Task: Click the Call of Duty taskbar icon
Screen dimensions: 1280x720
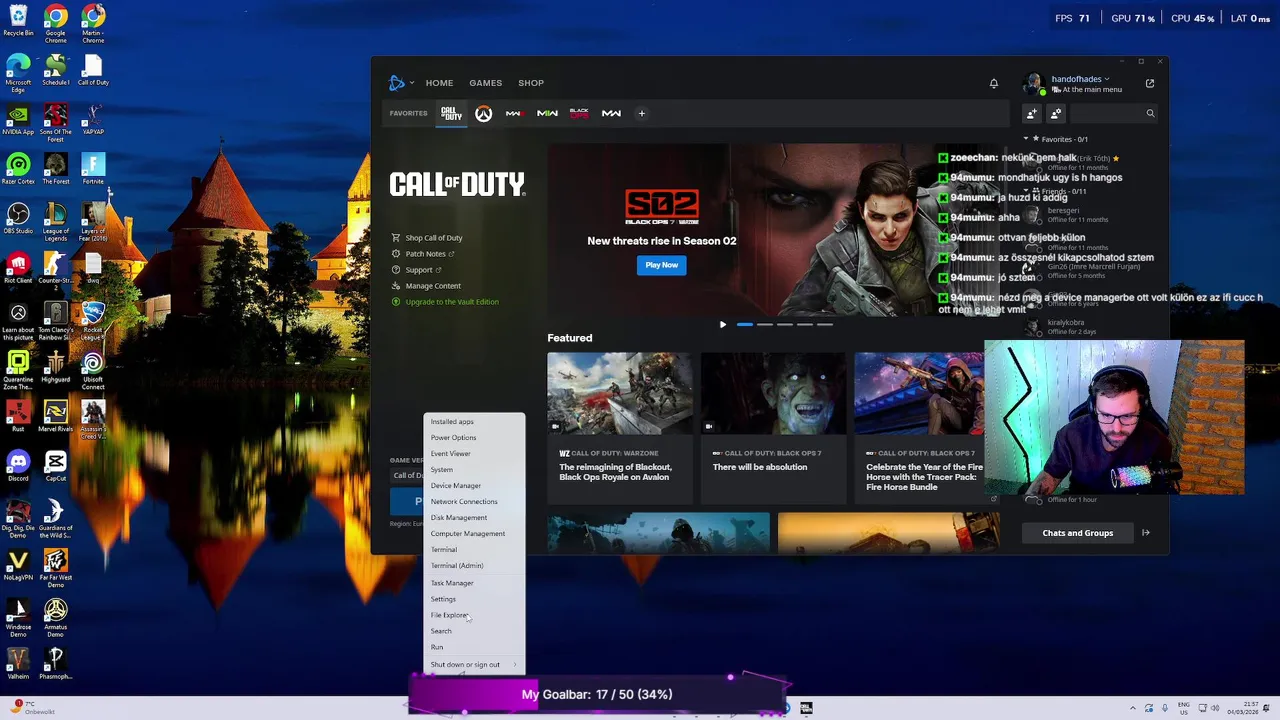Action: click(806, 708)
